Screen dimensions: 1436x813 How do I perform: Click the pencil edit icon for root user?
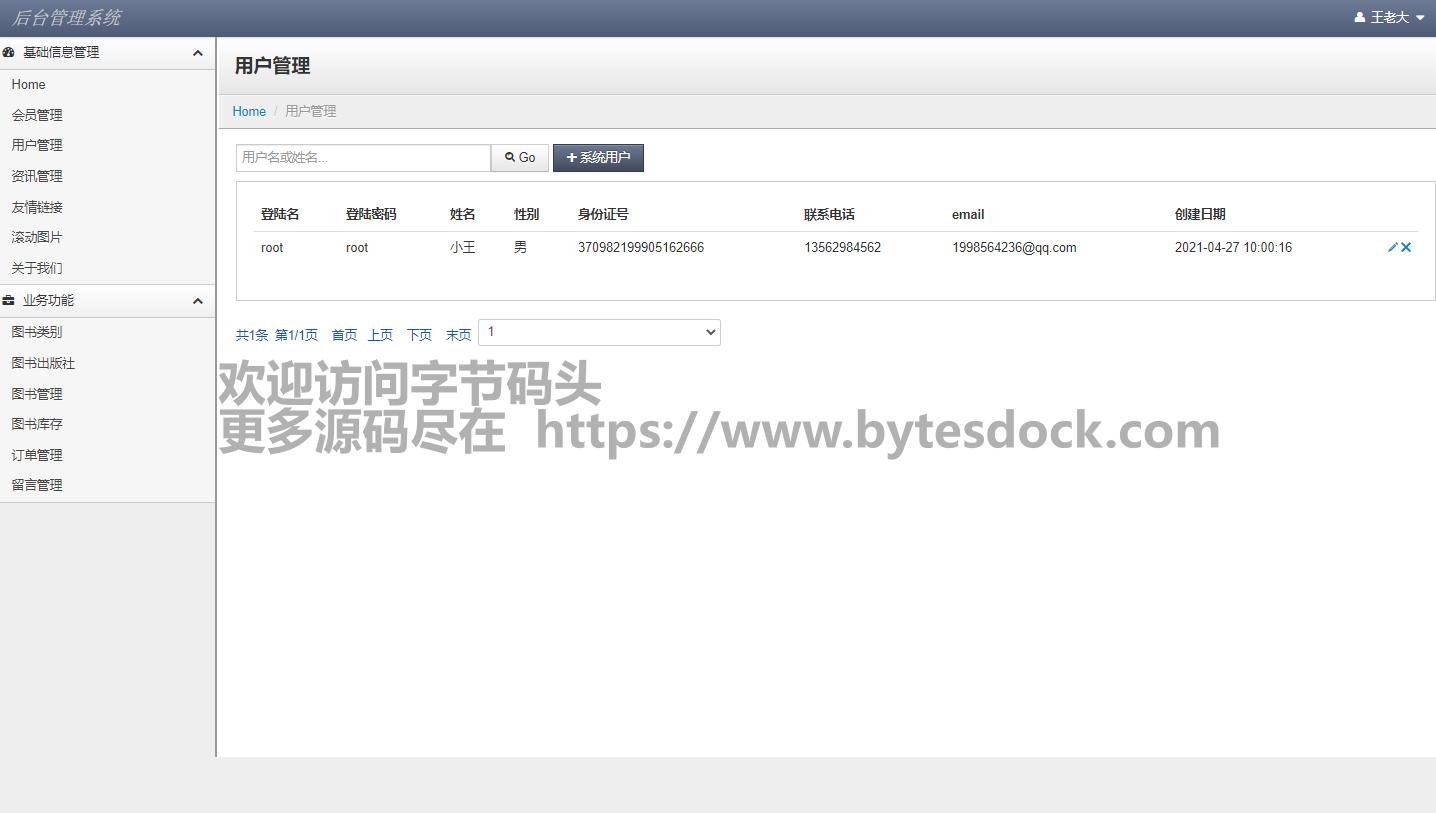[x=1392, y=247]
